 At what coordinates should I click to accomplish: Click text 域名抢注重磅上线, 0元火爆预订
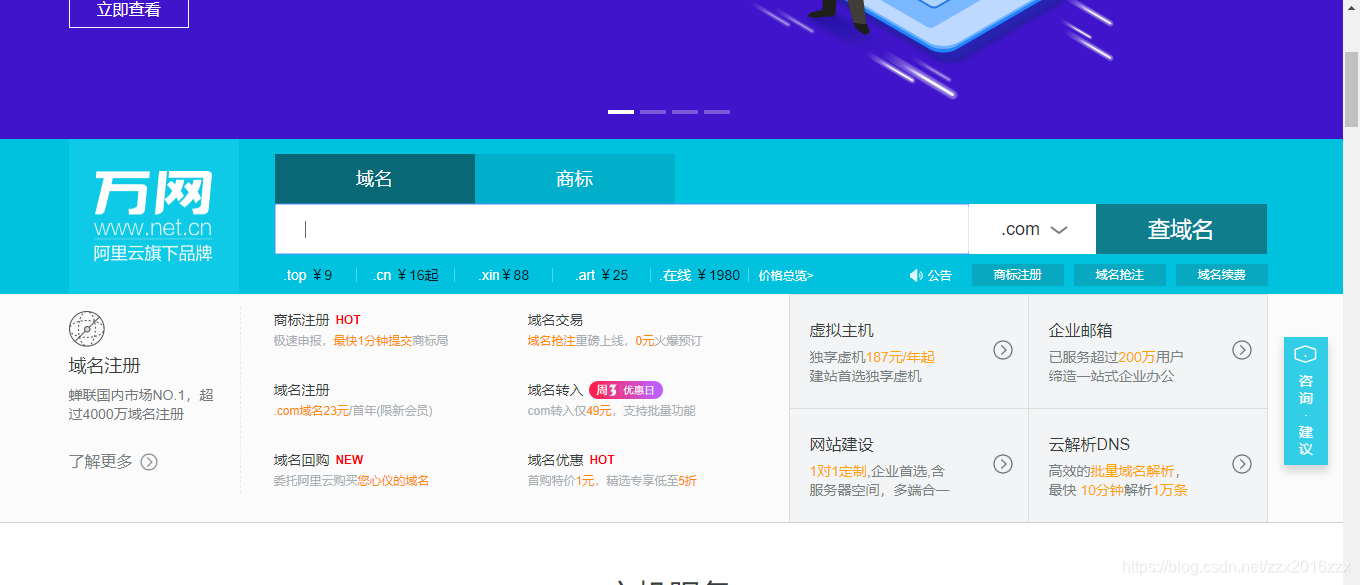point(615,341)
